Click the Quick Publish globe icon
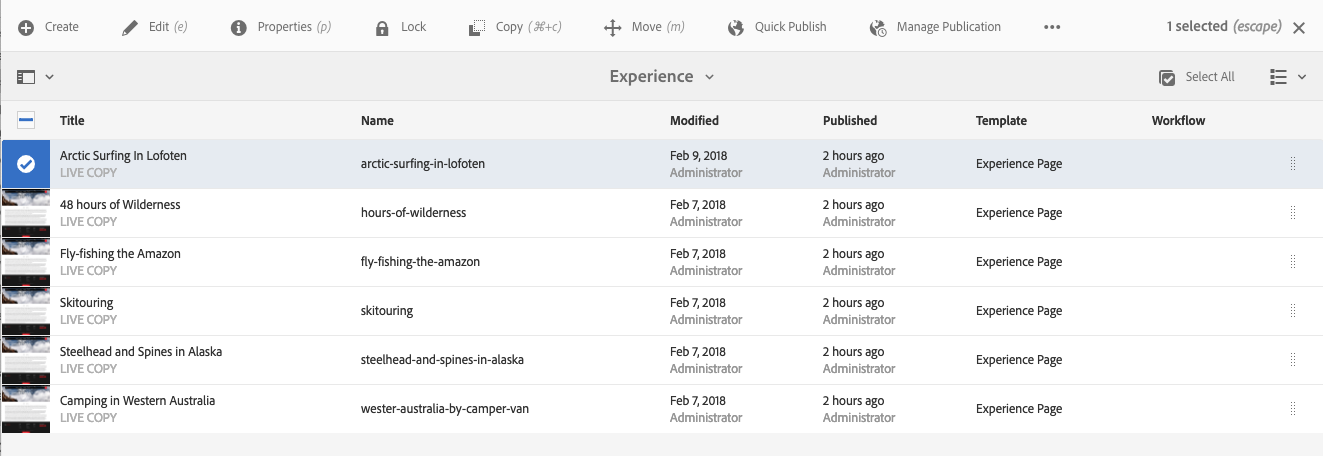 (736, 28)
